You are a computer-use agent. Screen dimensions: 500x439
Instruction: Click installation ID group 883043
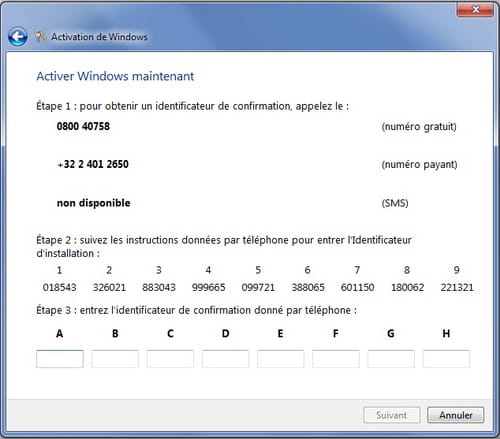[159, 287]
